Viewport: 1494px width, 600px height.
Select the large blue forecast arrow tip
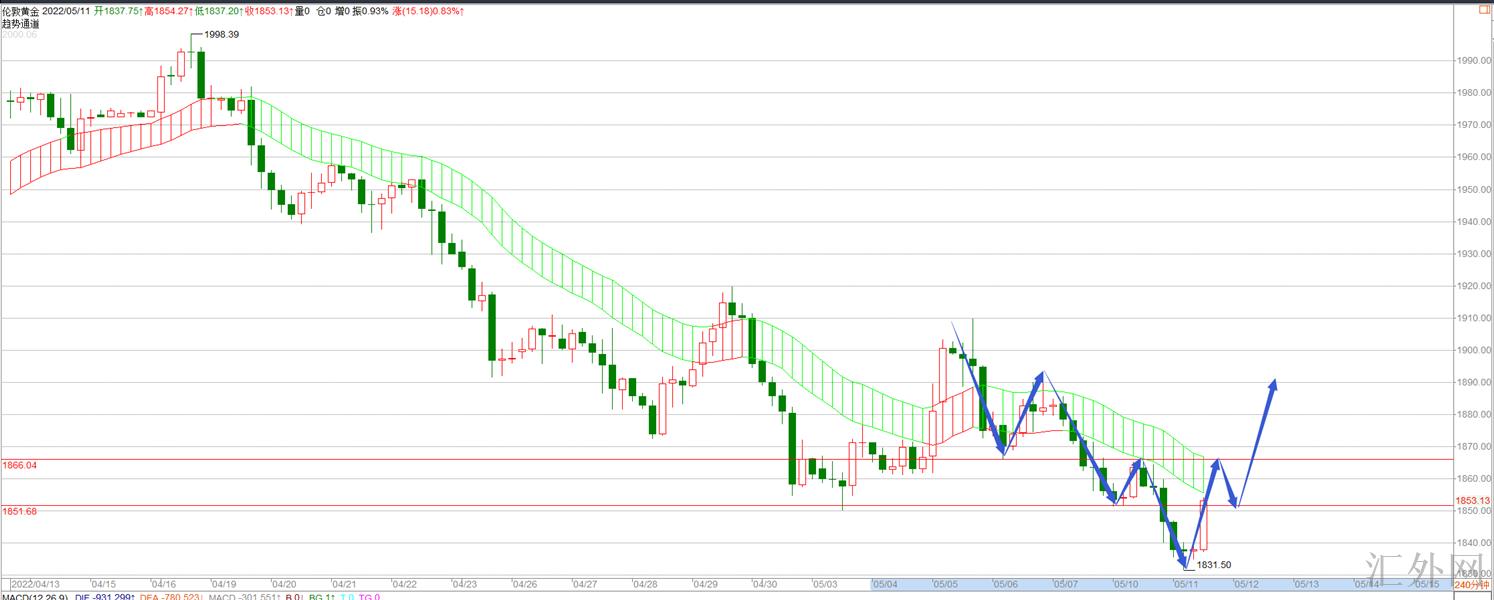click(1274, 382)
